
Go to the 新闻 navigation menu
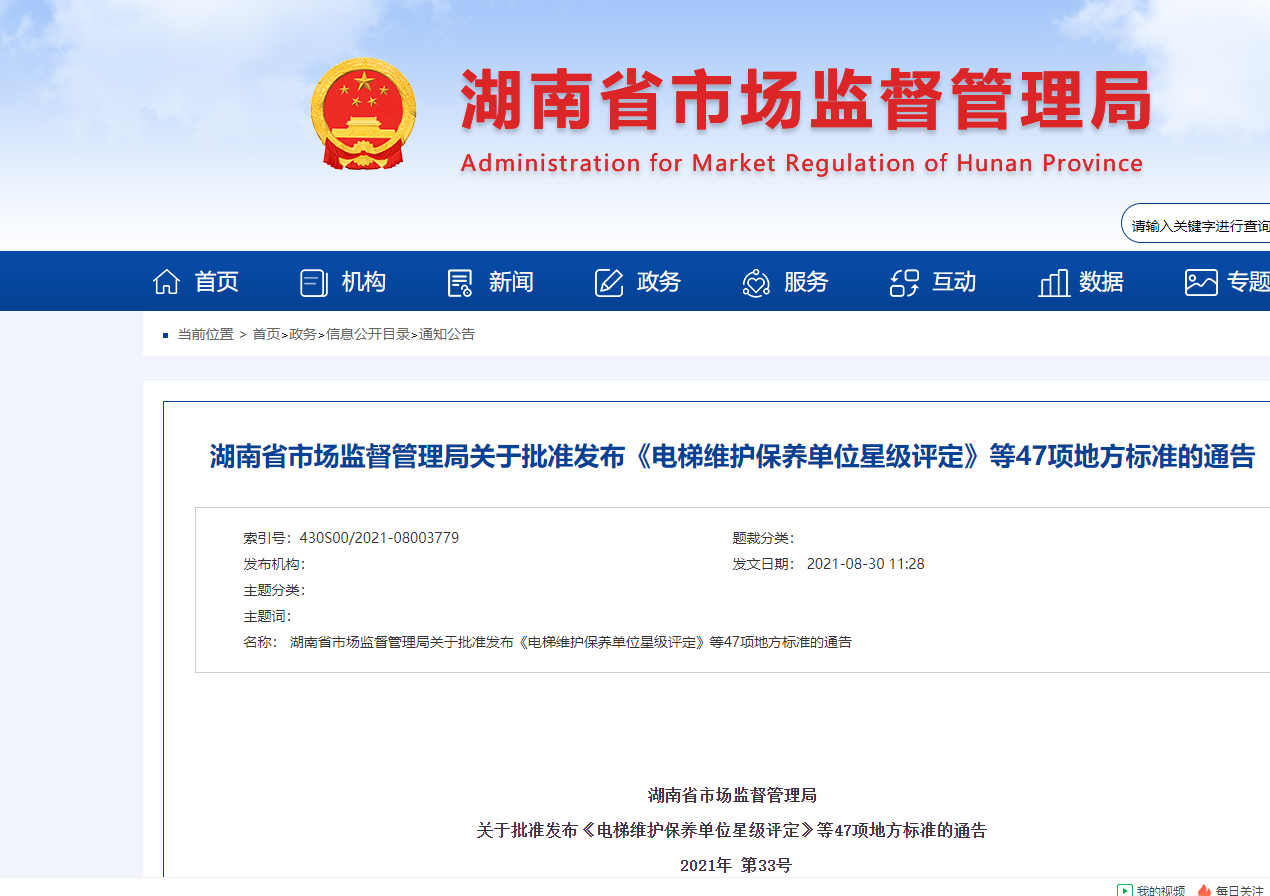tap(510, 282)
